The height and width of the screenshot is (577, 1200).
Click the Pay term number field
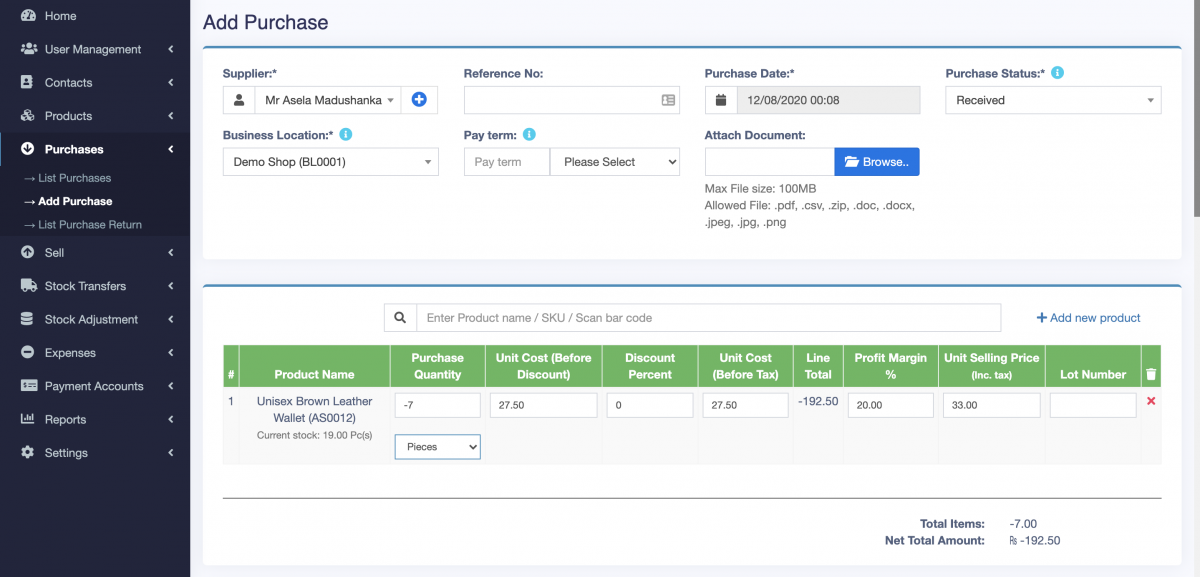click(507, 162)
